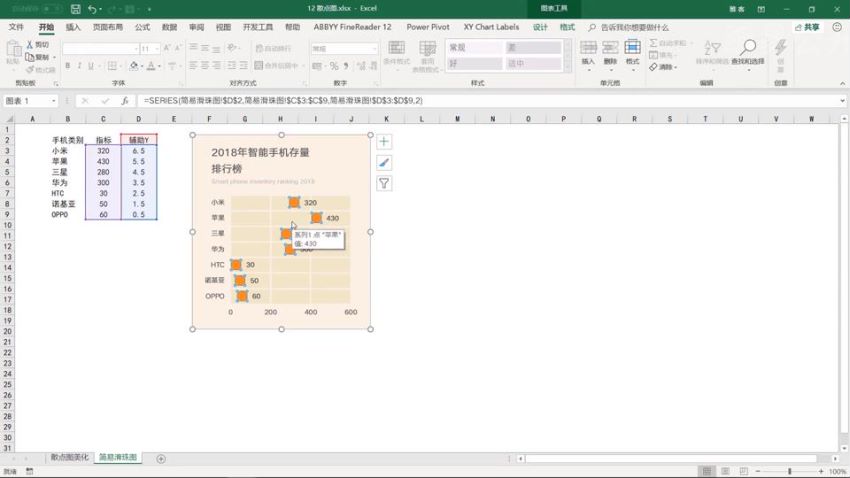The image size is (850, 478).
Task: Click the normal view icon in status bar
Action: (x=707, y=471)
